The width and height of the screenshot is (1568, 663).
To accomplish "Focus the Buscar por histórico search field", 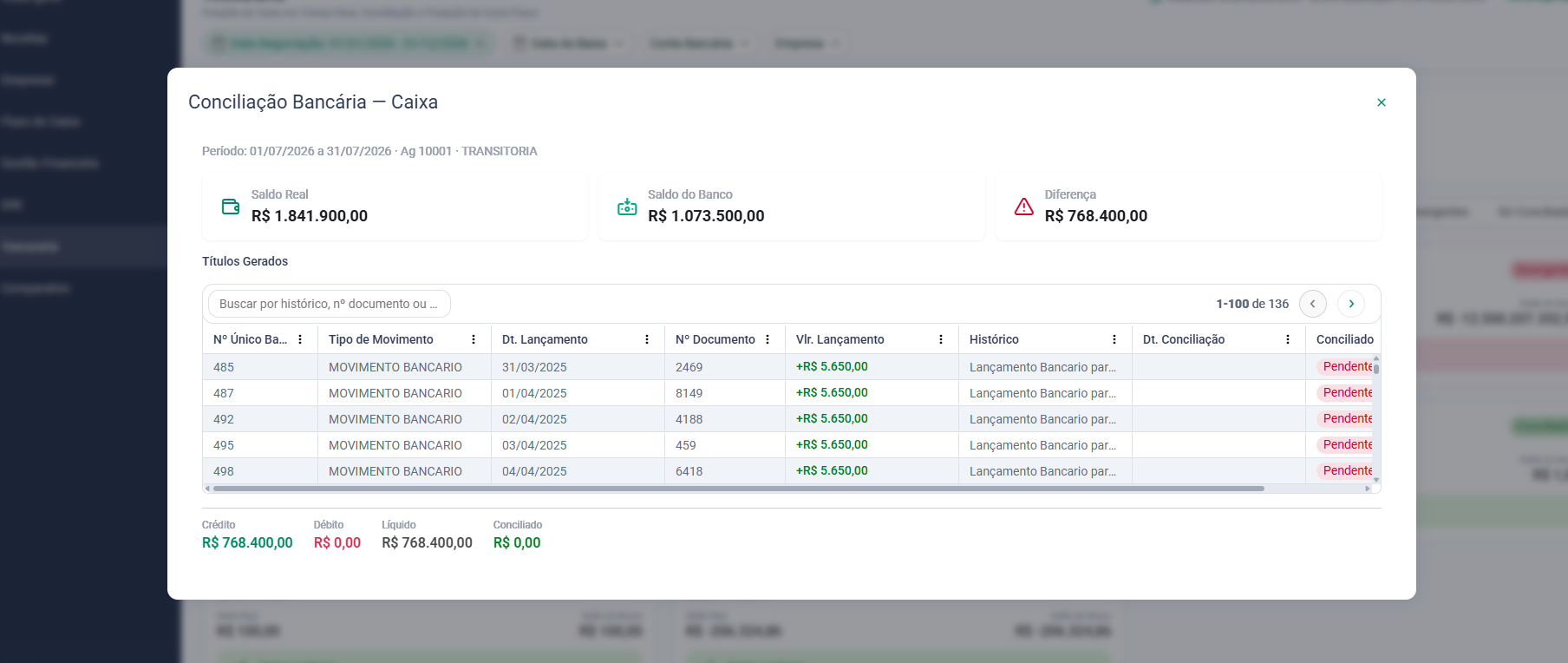I will coord(330,304).
